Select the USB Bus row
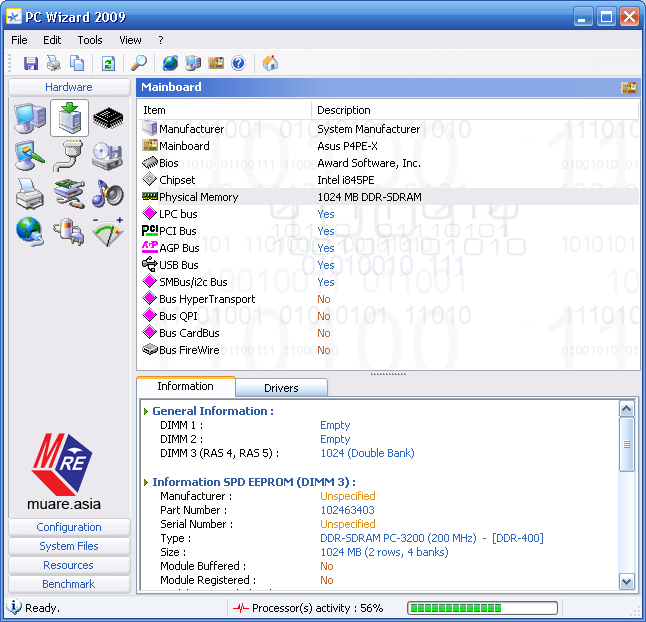This screenshot has height=622, width=646. point(388,265)
